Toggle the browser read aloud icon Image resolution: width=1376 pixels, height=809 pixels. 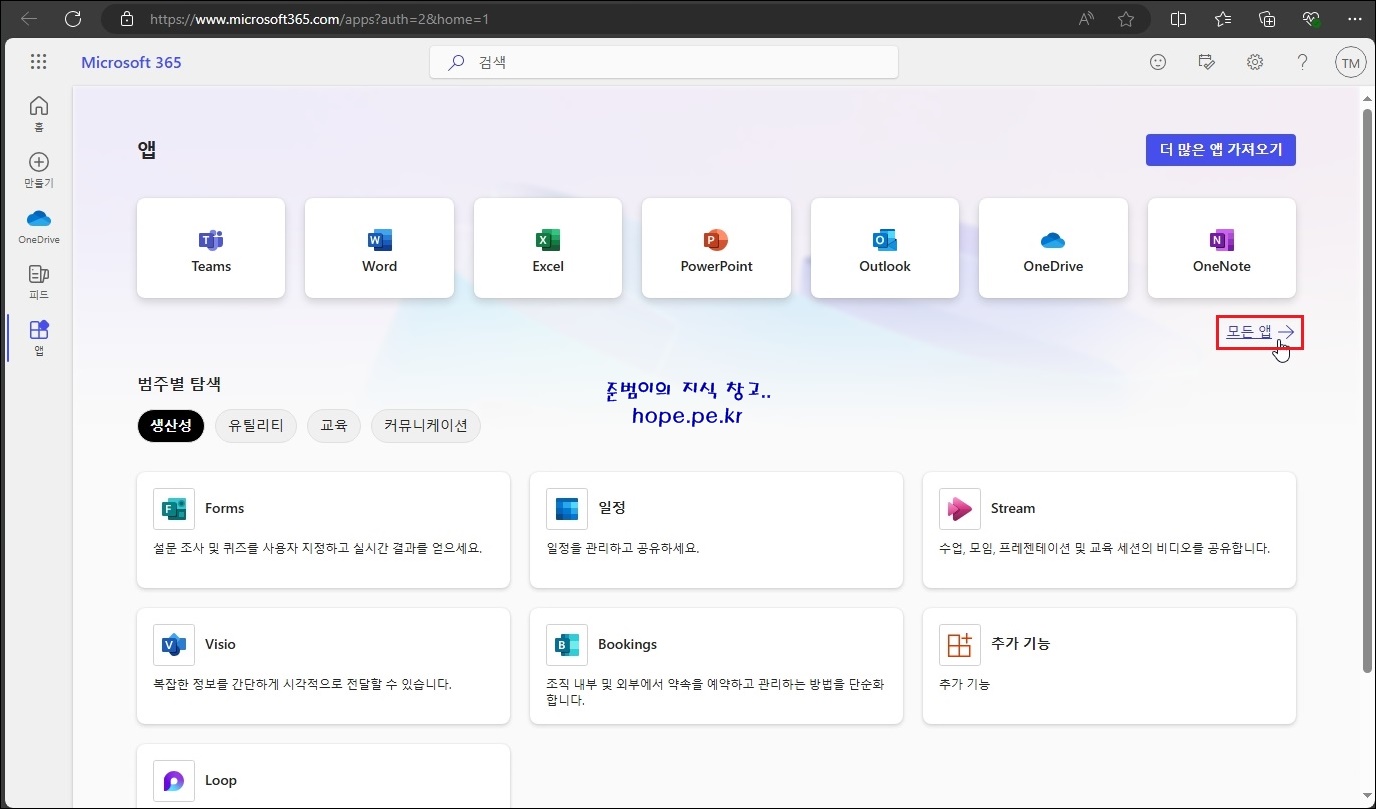[x=1087, y=19]
